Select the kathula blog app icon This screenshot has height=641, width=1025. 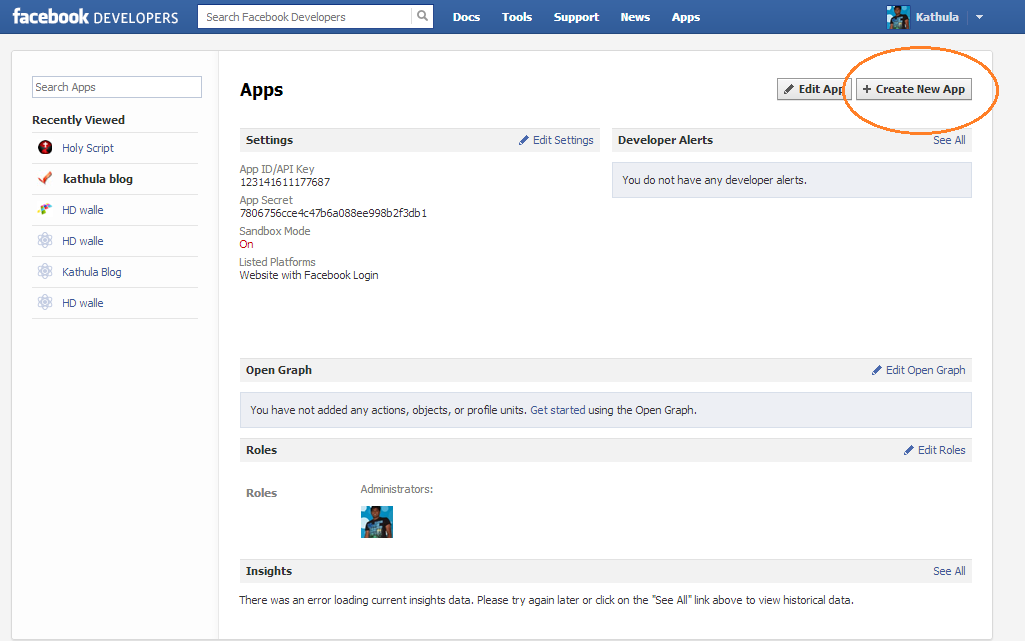click(x=44, y=178)
